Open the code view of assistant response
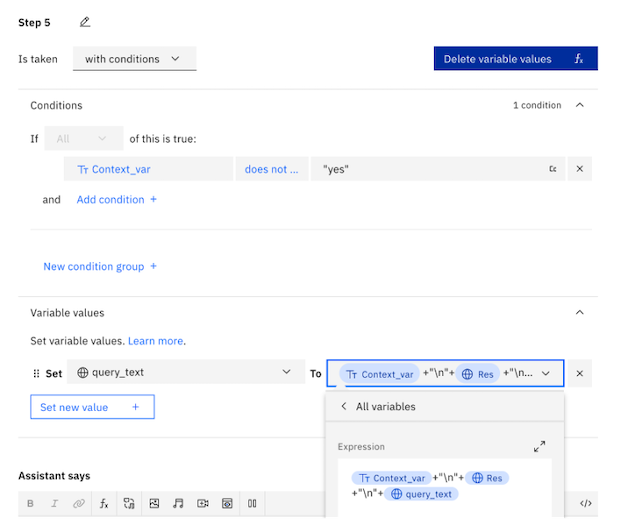Screen dimensions: 643x519 pos(586,503)
